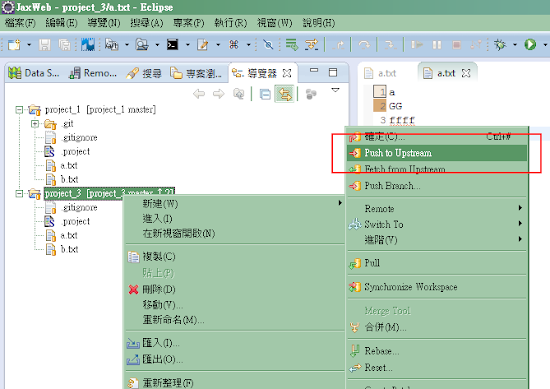Close the active a.txt editor tab
Screen dimensions: 550x389
pyautogui.click(x=466, y=73)
